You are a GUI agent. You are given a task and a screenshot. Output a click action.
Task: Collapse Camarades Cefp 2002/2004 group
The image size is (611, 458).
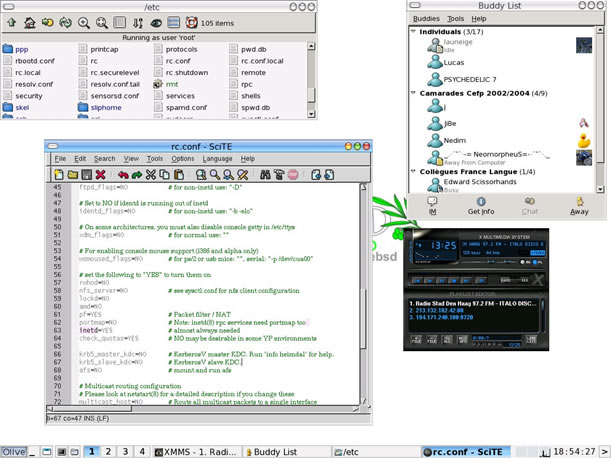414,92
